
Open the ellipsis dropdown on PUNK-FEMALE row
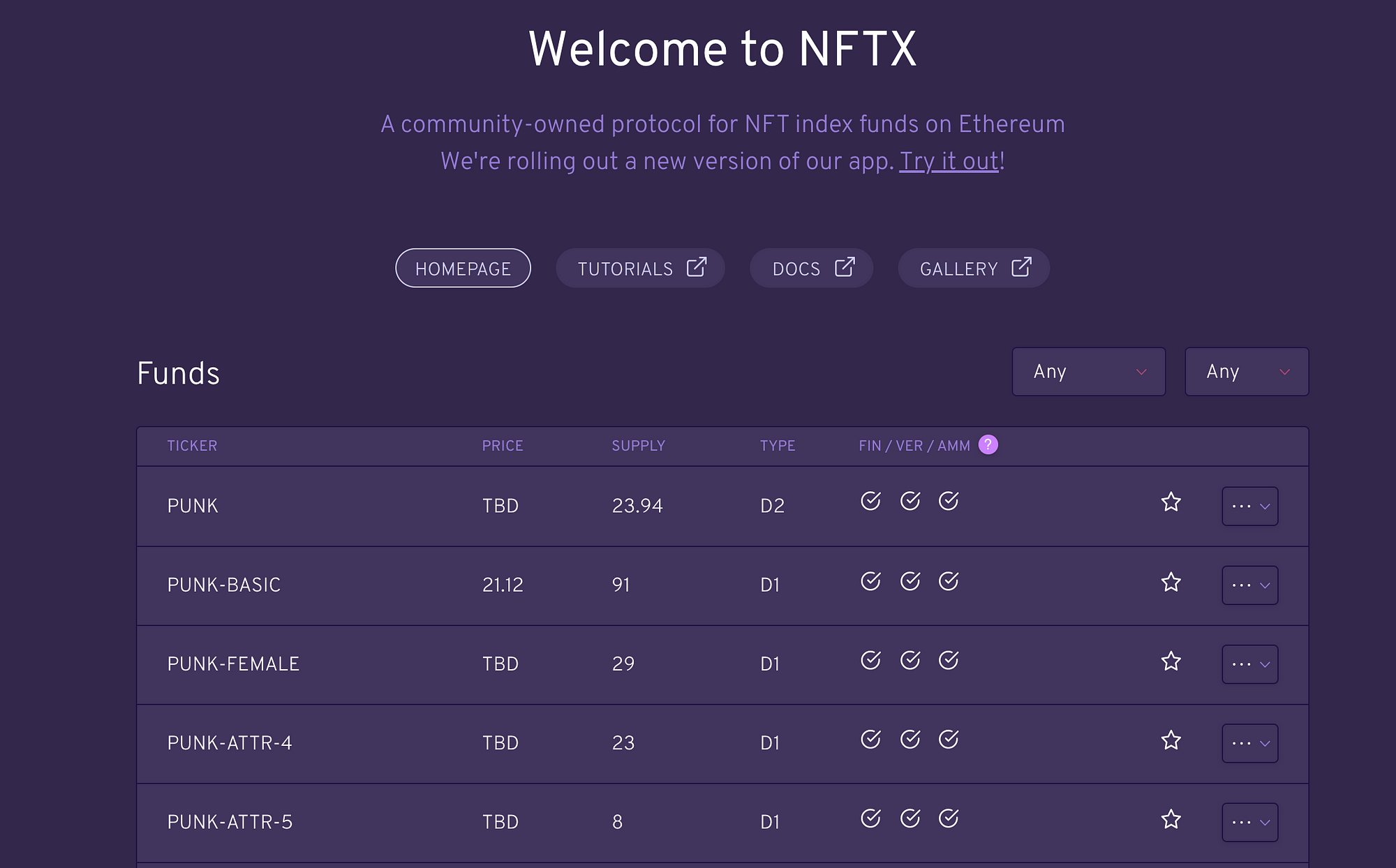(x=1249, y=664)
